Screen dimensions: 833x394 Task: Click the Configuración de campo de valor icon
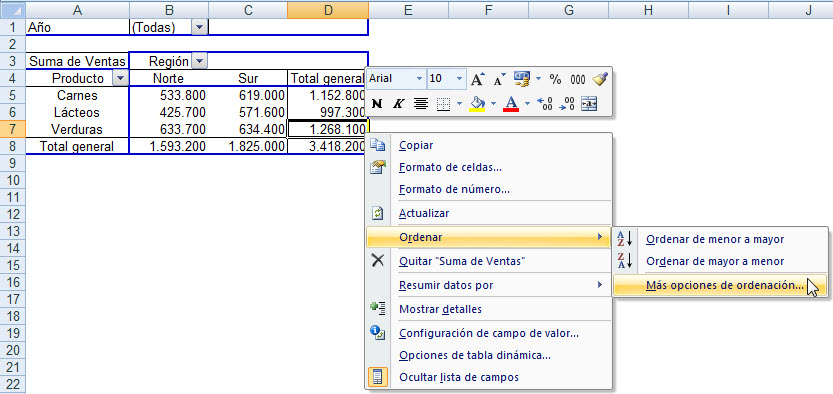pyautogui.click(x=377, y=333)
